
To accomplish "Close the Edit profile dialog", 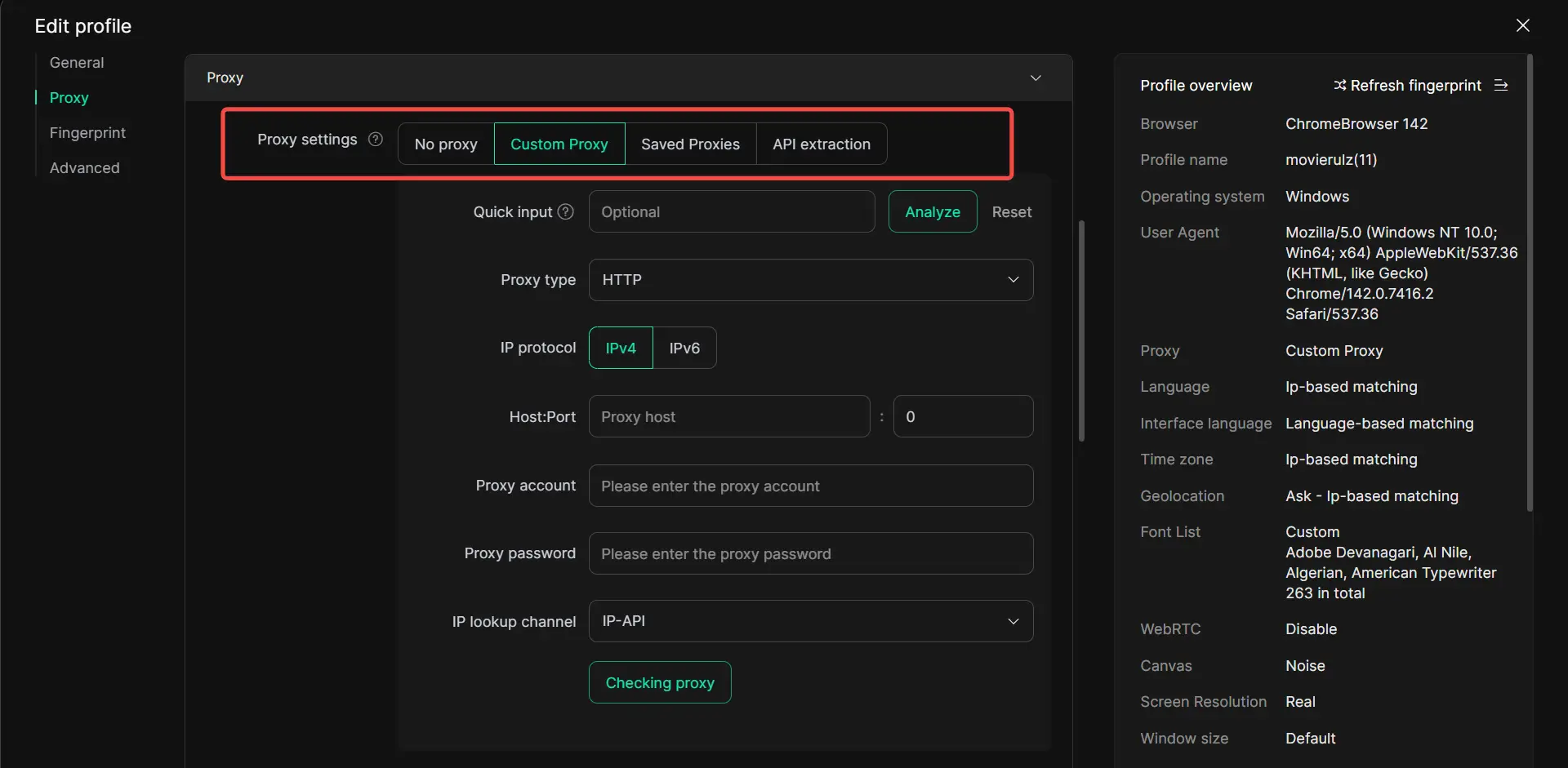I will coord(1522,25).
